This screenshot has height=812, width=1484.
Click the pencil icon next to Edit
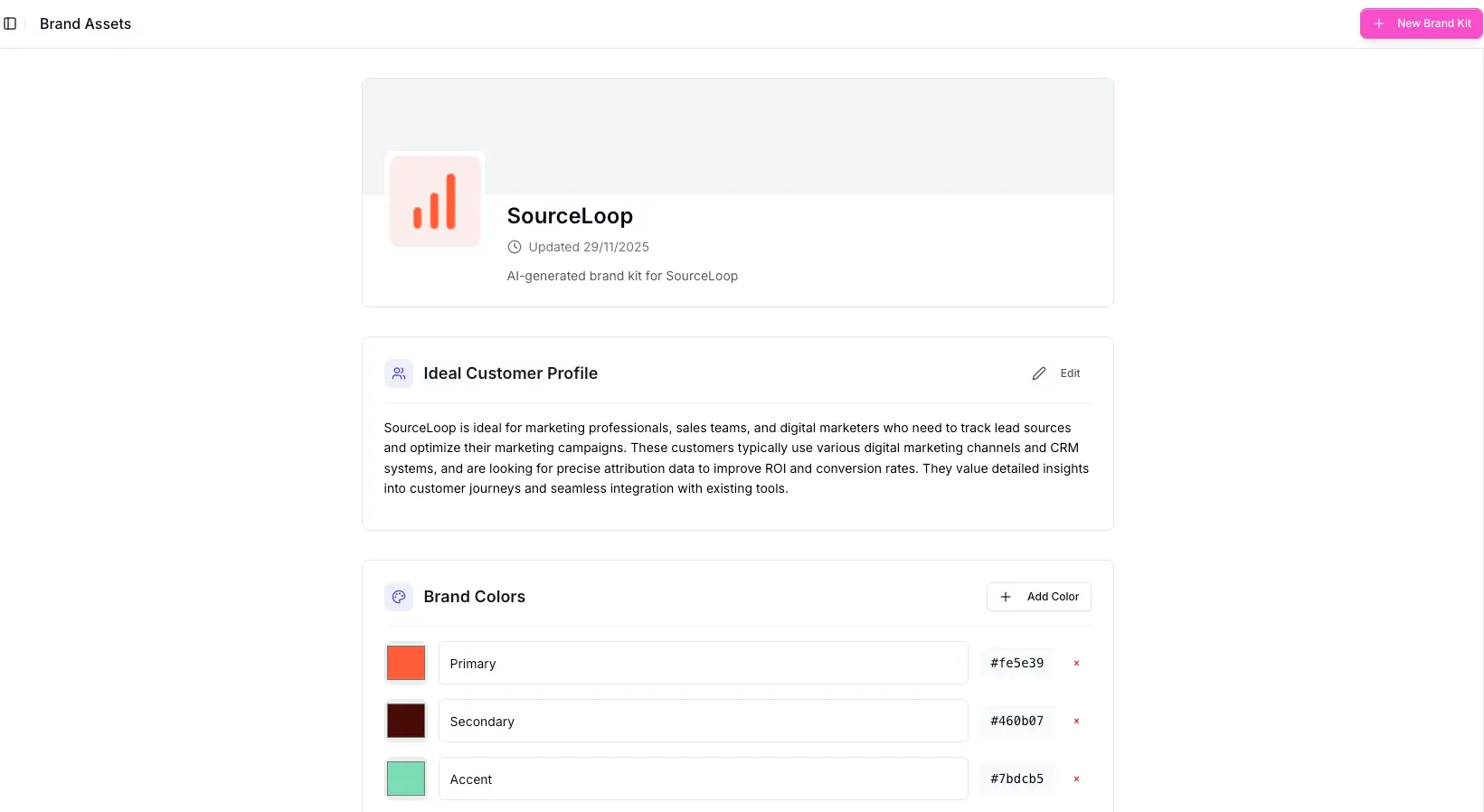(1038, 373)
